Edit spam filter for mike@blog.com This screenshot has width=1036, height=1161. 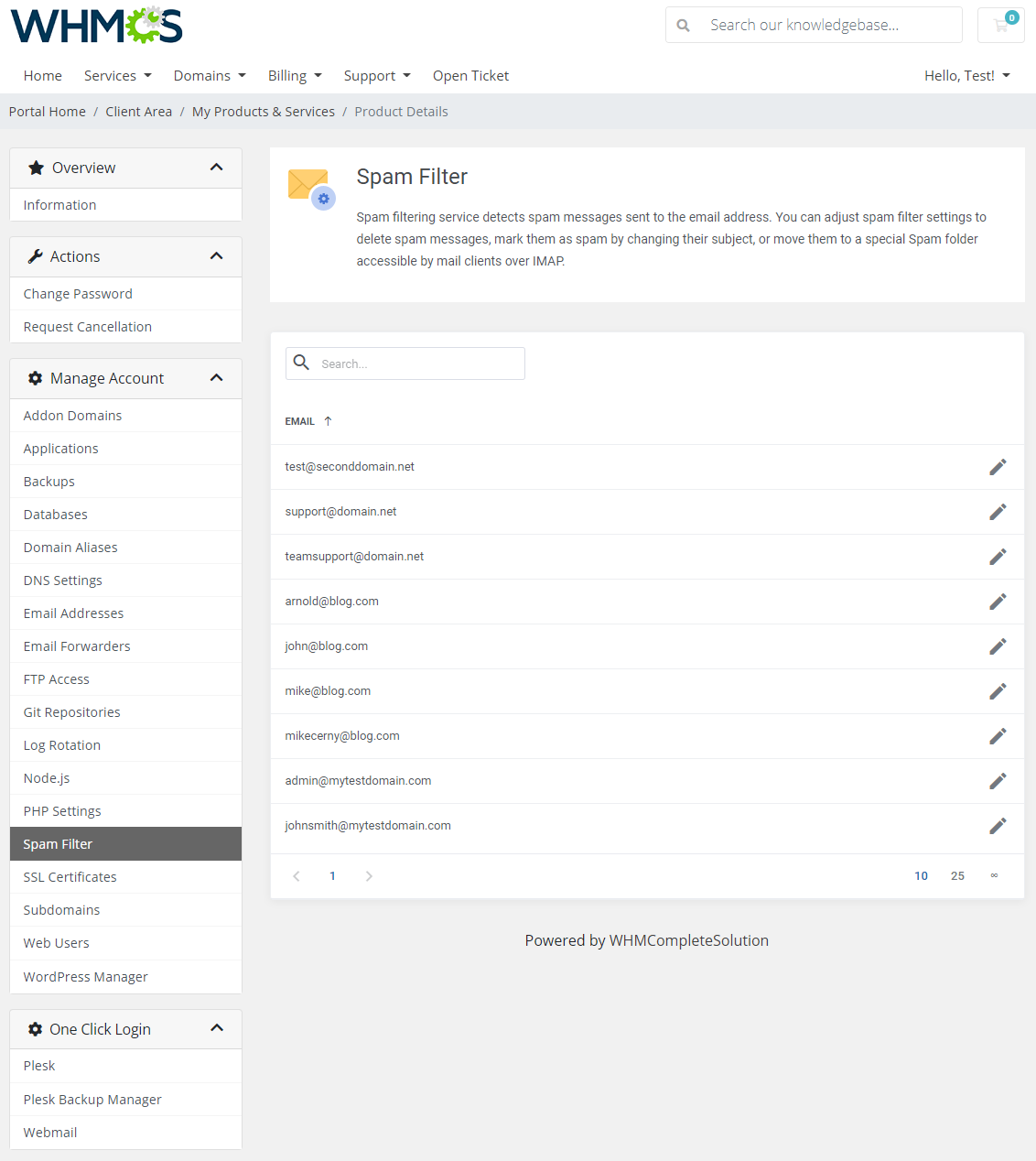pos(998,691)
